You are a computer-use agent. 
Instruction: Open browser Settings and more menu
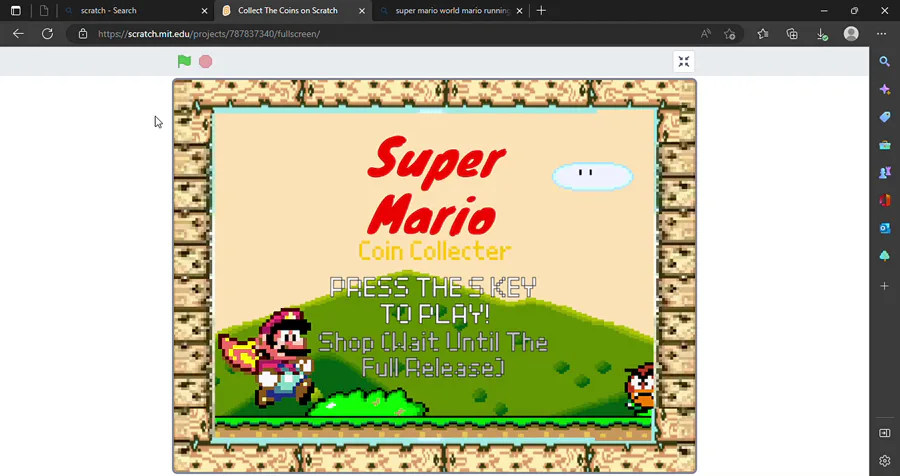point(882,34)
